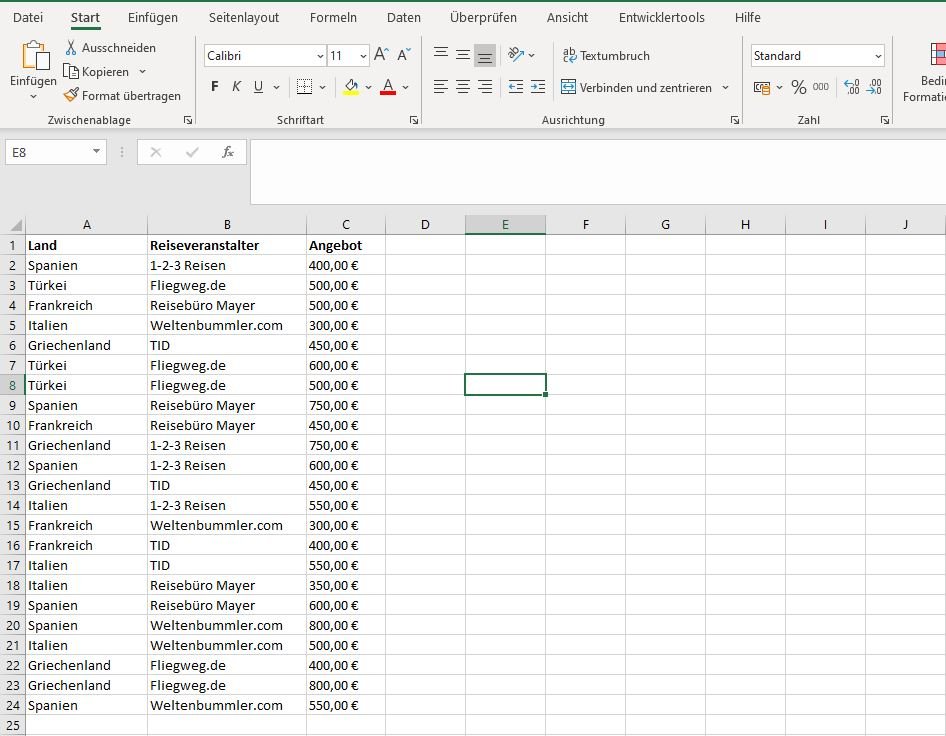The width and height of the screenshot is (946, 736).
Task: Expand the Einfügen paste options arrow
Action: (x=33, y=97)
